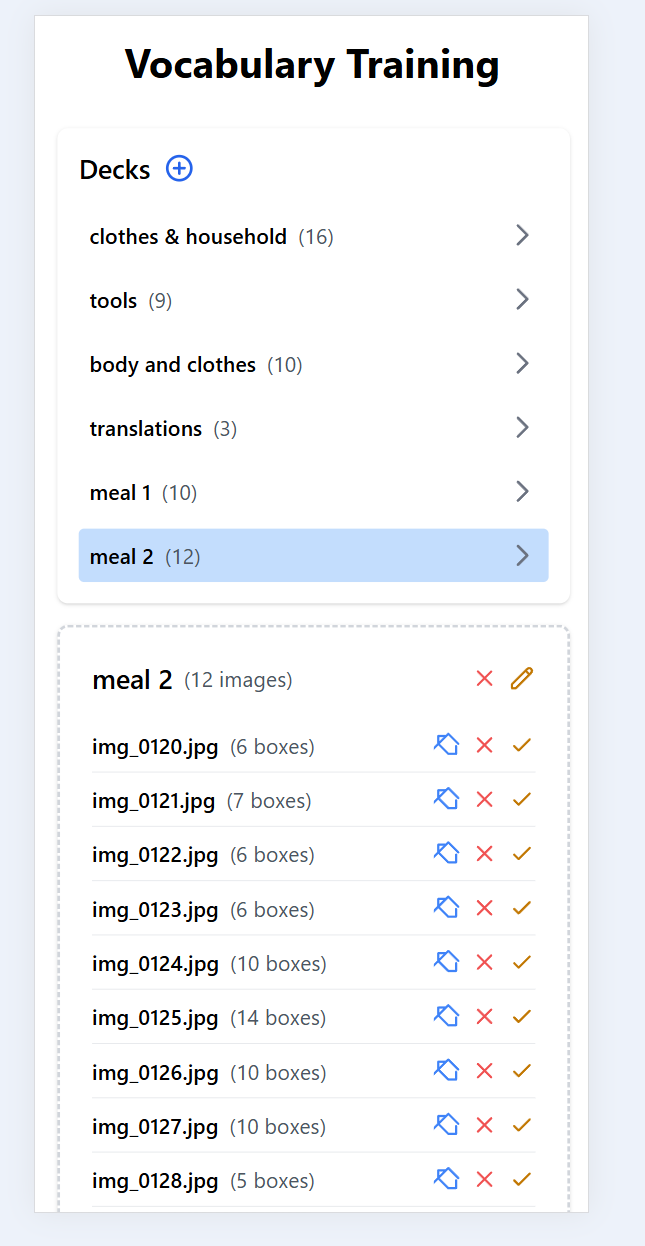
Task: Select the body and clothes deck
Action: [173, 365]
